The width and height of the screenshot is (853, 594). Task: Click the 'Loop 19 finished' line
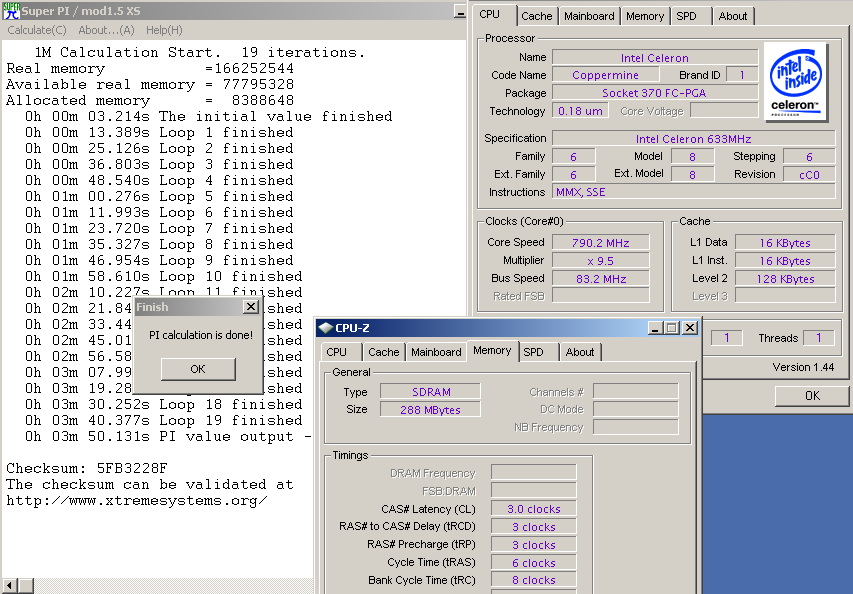click(163, 420)
